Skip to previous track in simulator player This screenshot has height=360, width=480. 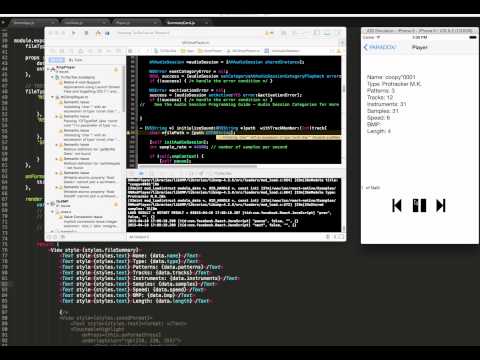pos(397,205)
